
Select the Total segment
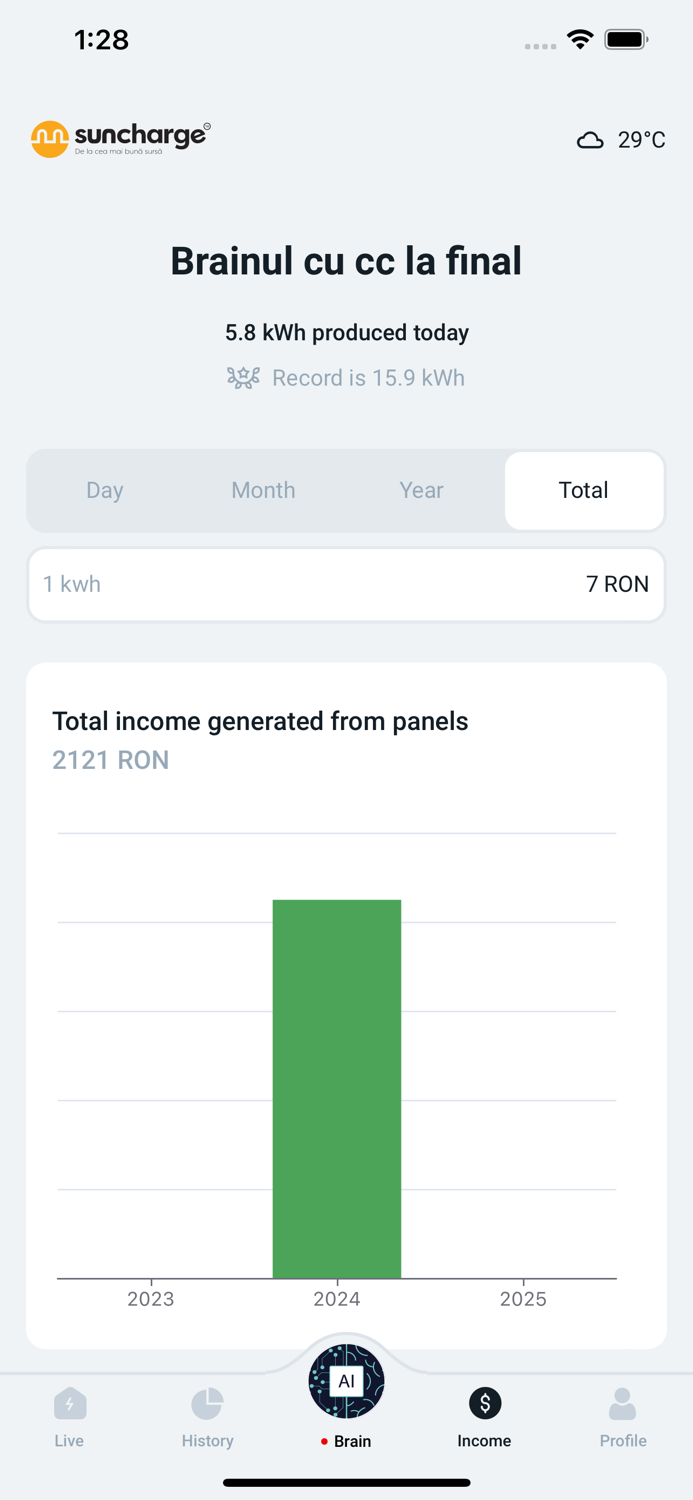(x=584, y=490)
